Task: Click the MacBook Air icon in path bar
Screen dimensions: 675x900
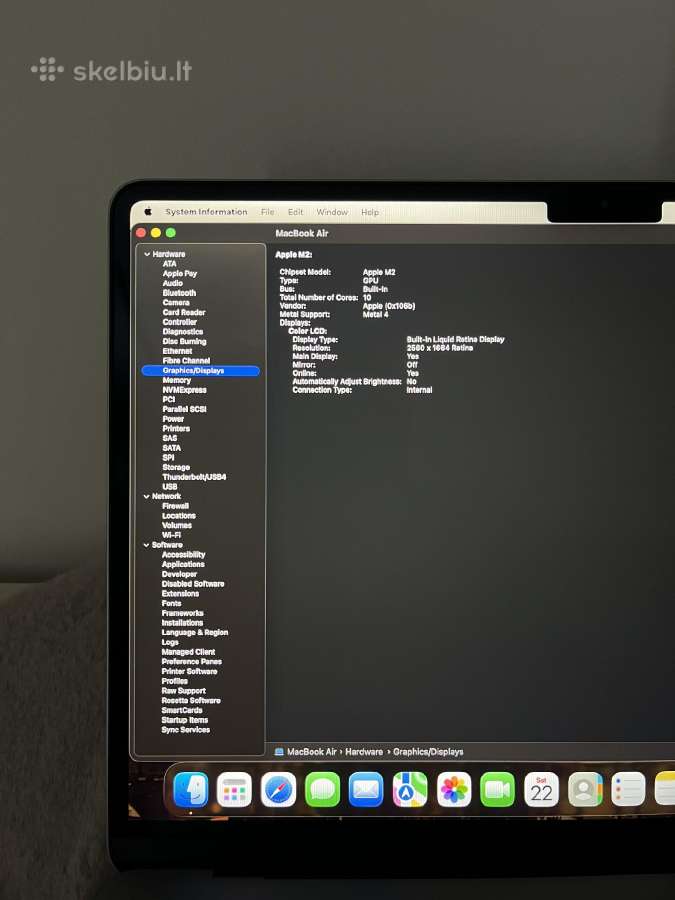Action: [279, 751]
